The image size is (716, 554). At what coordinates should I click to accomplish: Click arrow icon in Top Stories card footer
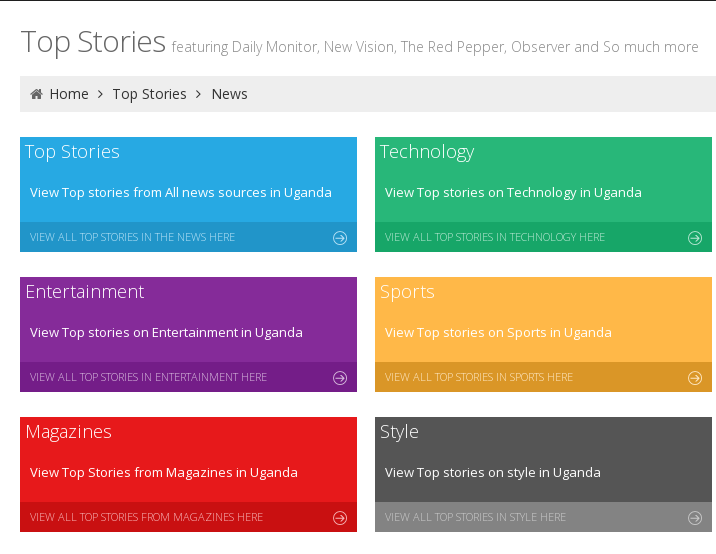[x=340, y=237]
